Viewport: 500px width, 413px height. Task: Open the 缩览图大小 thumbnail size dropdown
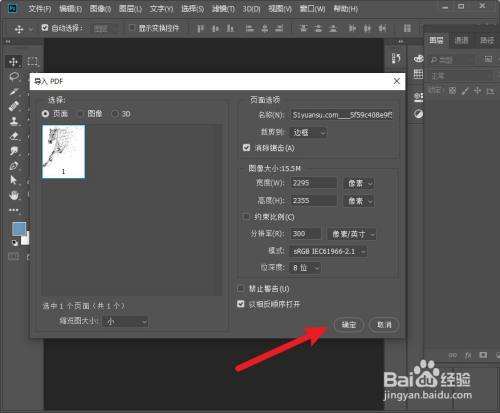126,322
